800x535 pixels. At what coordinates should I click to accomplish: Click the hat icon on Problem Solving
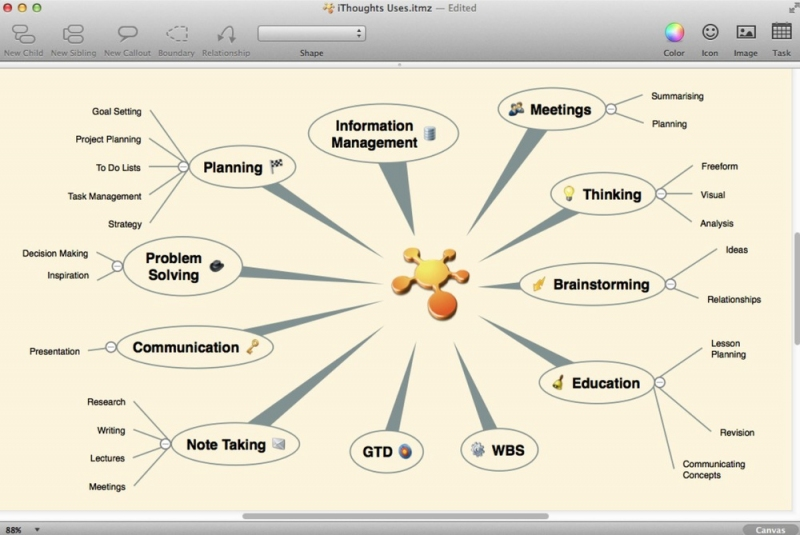pyautogui.click(x=217, y=266)
